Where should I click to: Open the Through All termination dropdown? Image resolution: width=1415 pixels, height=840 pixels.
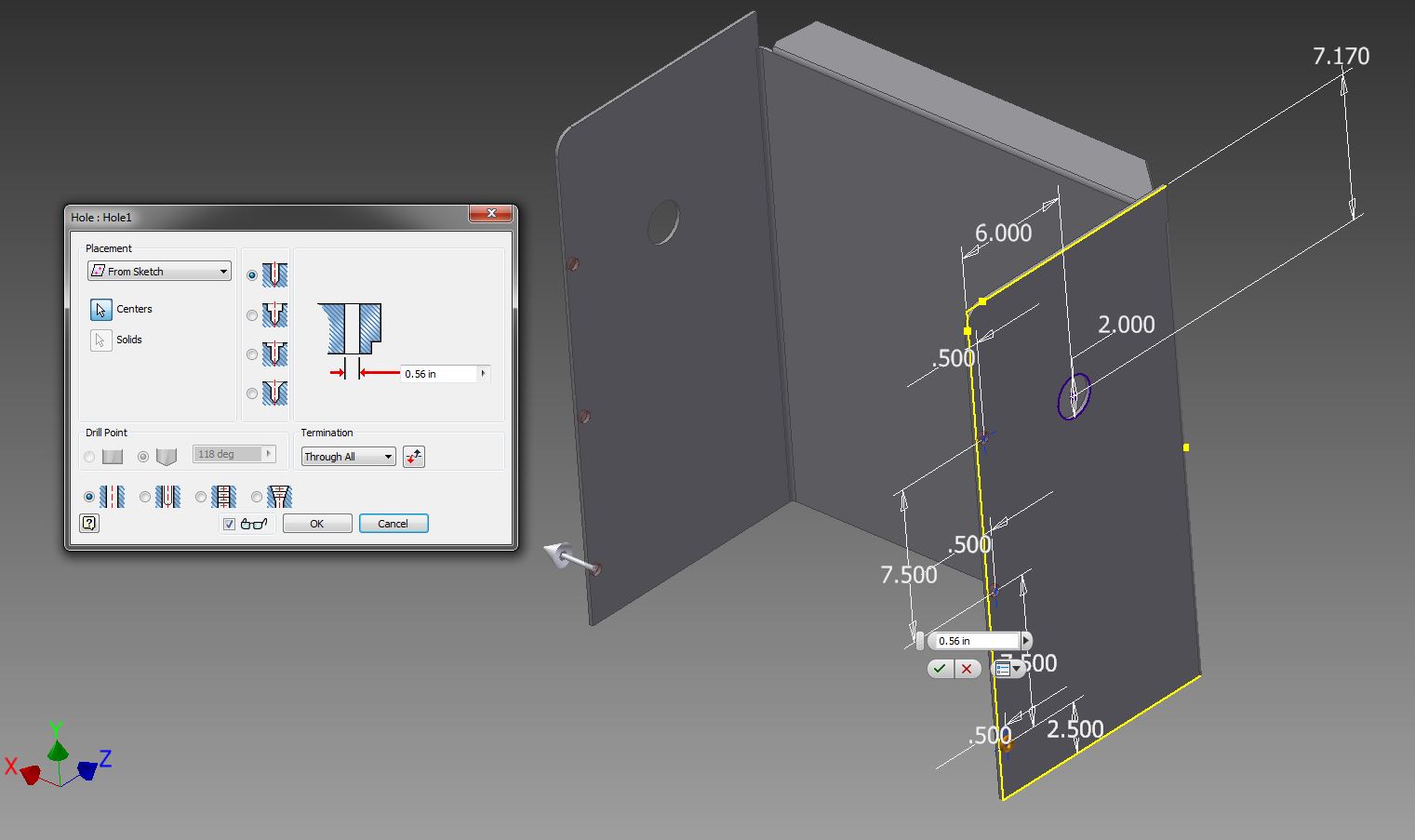pyautogui.click(x=348, y=456)
